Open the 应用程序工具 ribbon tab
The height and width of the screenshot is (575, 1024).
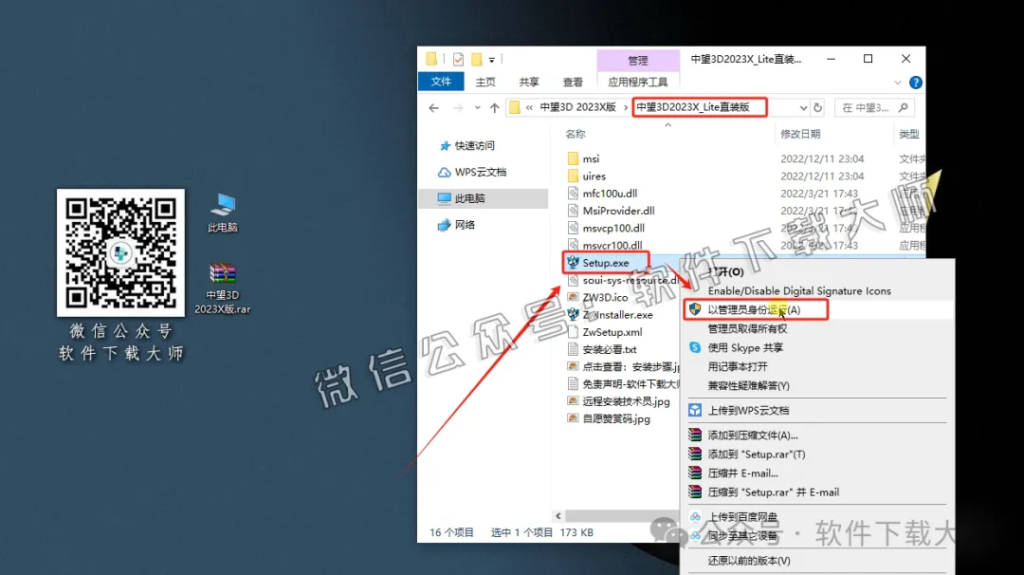point(637,82)
